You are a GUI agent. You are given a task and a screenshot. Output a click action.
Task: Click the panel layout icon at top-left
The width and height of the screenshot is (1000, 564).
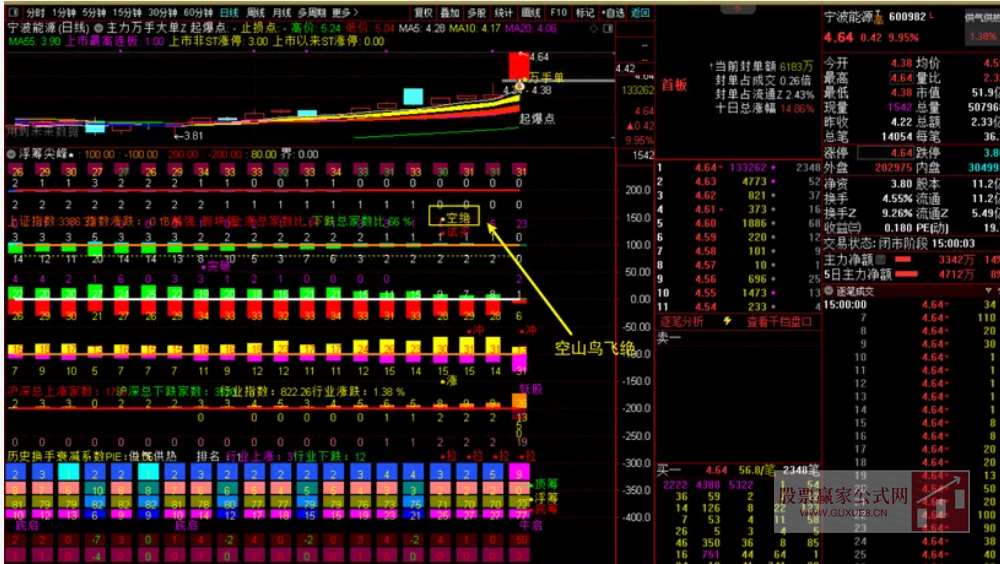[x=11, y=13]
